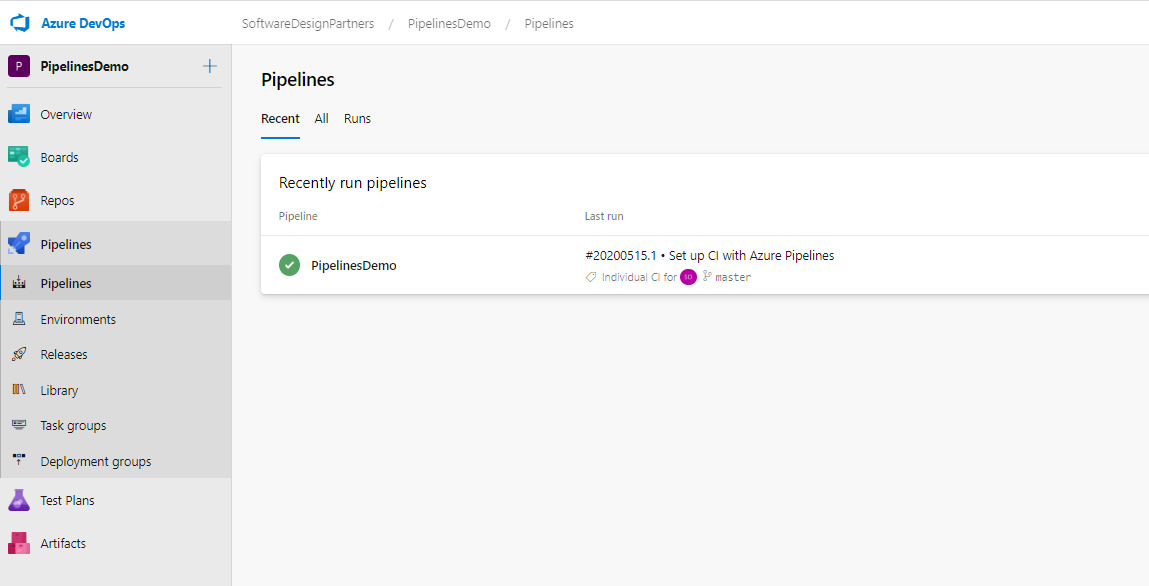This screenshot has width=1149, height=586.
Task: Switch to the All tab
Action: click(321, 118)
